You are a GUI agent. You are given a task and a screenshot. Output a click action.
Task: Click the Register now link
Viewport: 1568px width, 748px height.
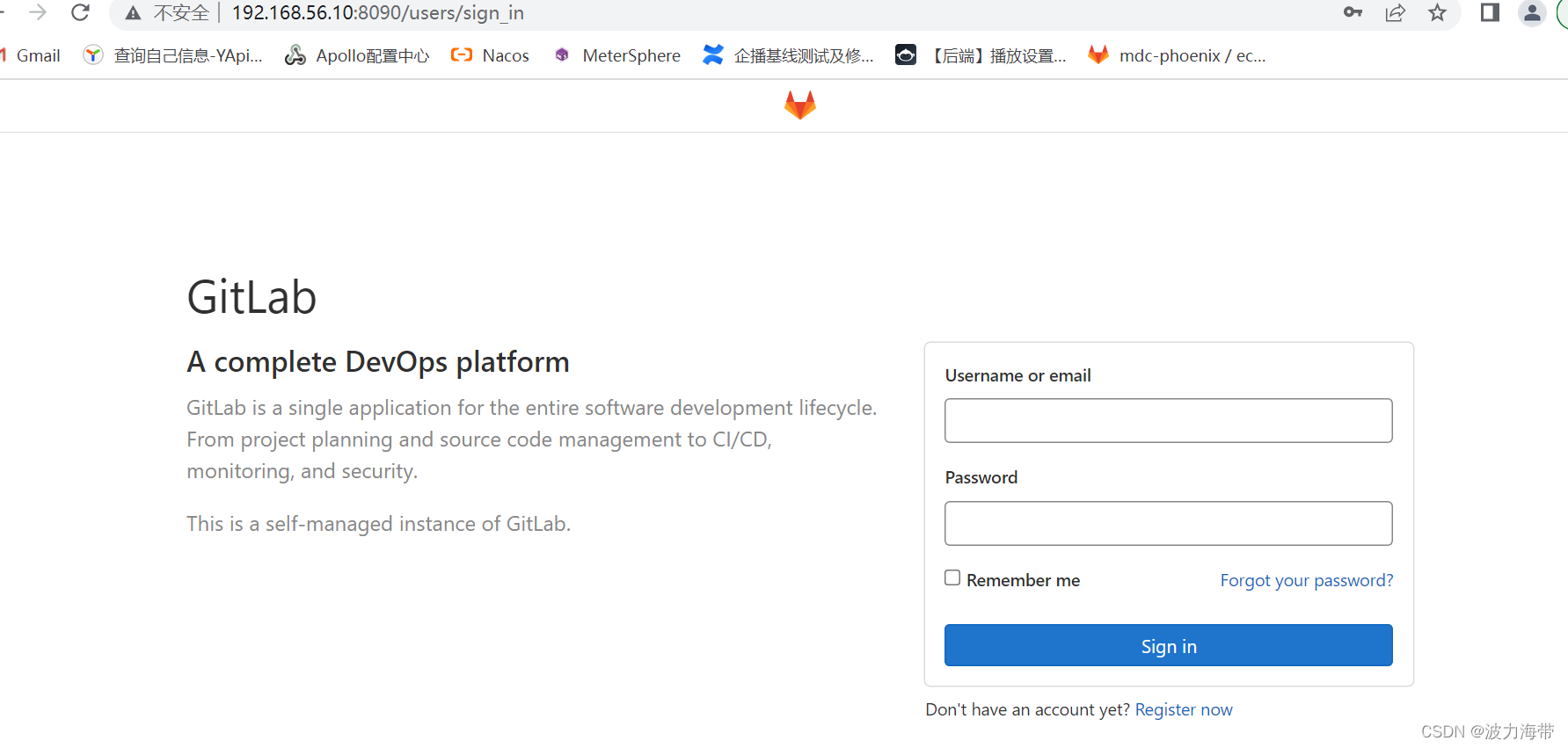(x=1184, y=709)
